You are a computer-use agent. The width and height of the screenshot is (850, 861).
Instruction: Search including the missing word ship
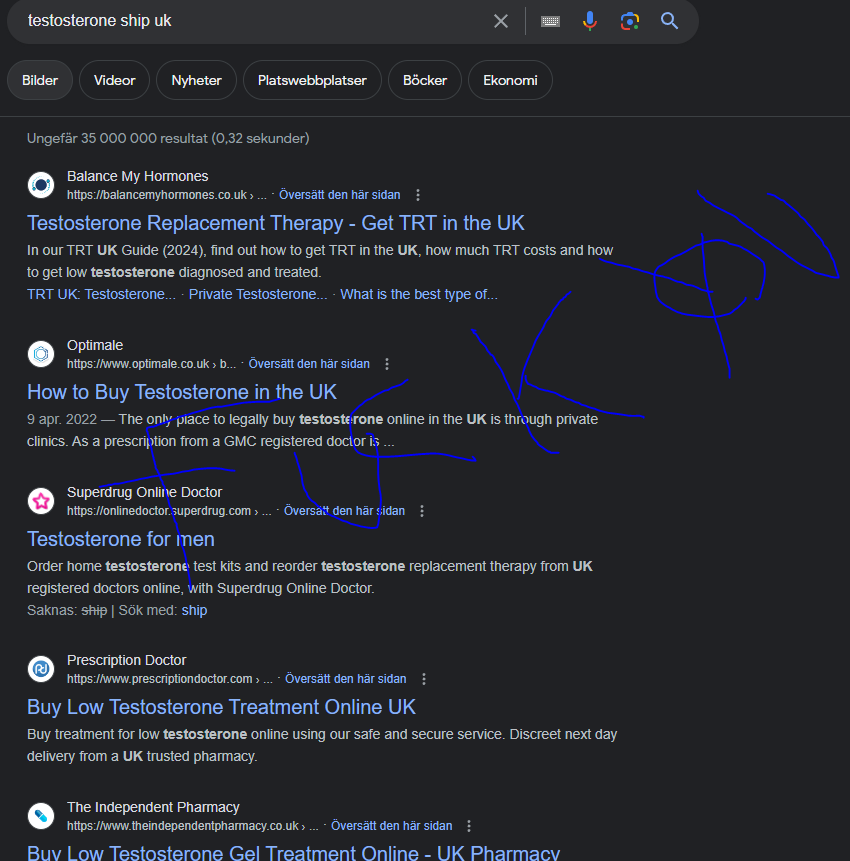[194, 611]
